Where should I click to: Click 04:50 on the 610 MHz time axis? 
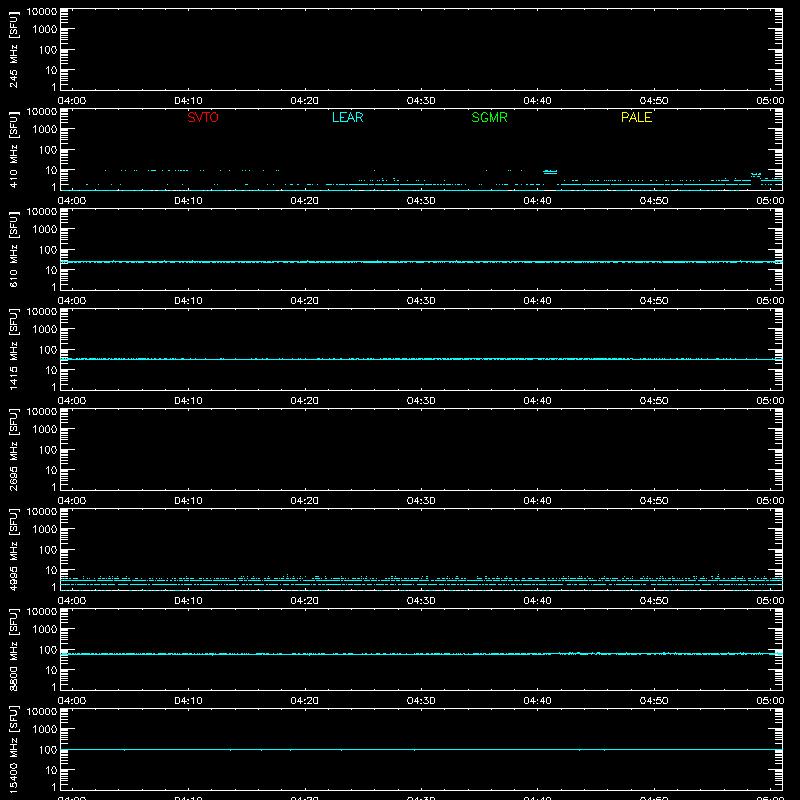[x=654, y=301]
